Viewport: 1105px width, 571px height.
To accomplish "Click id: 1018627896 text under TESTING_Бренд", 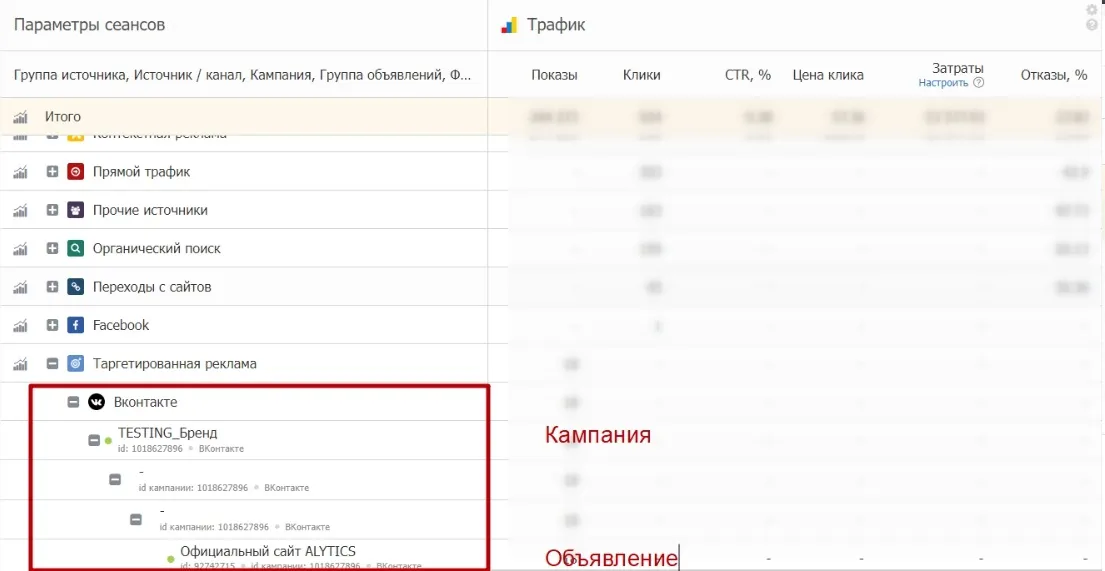I will 151,448.
